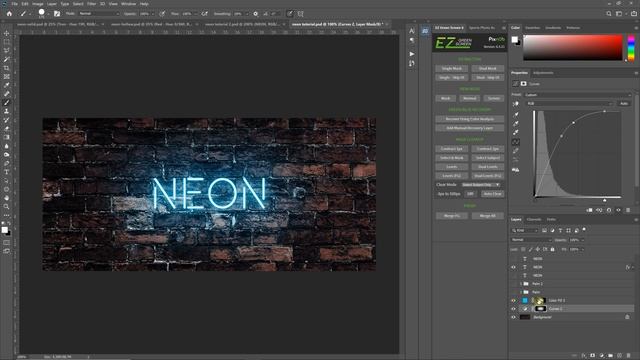
Task: Open the layer blend mode Normal dropdown
Action: 531,240
